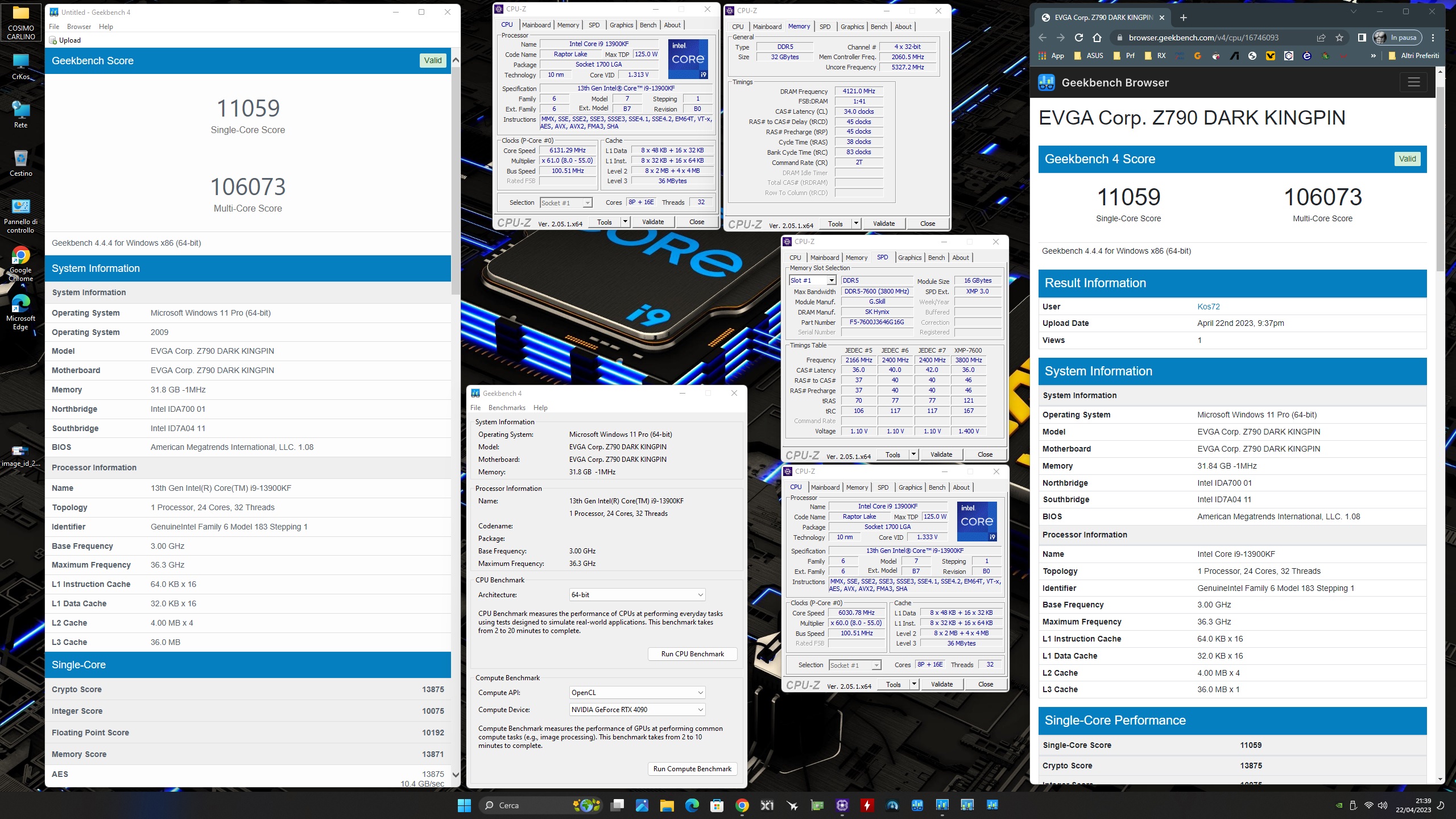Image resolution: width=1456 pixels, height=819 pixels.
Task: Bookmark this page with the star icon
Action: 1339,38
